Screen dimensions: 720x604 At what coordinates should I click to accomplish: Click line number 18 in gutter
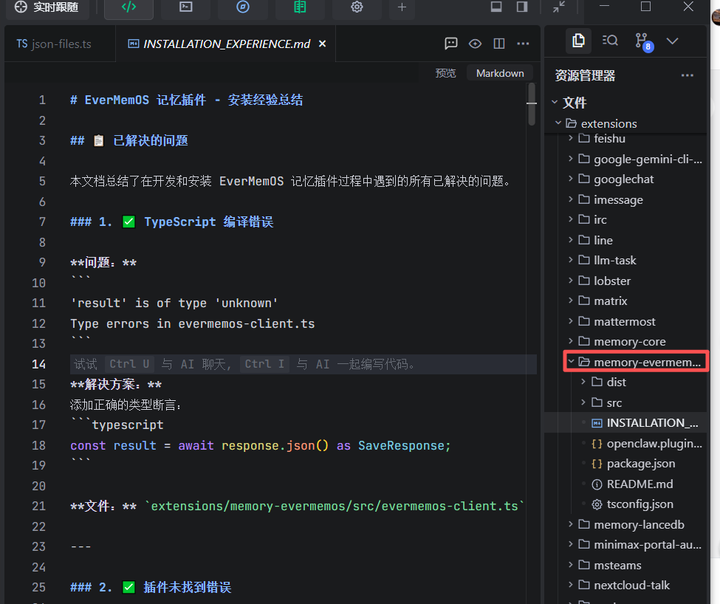click(39, 446)
